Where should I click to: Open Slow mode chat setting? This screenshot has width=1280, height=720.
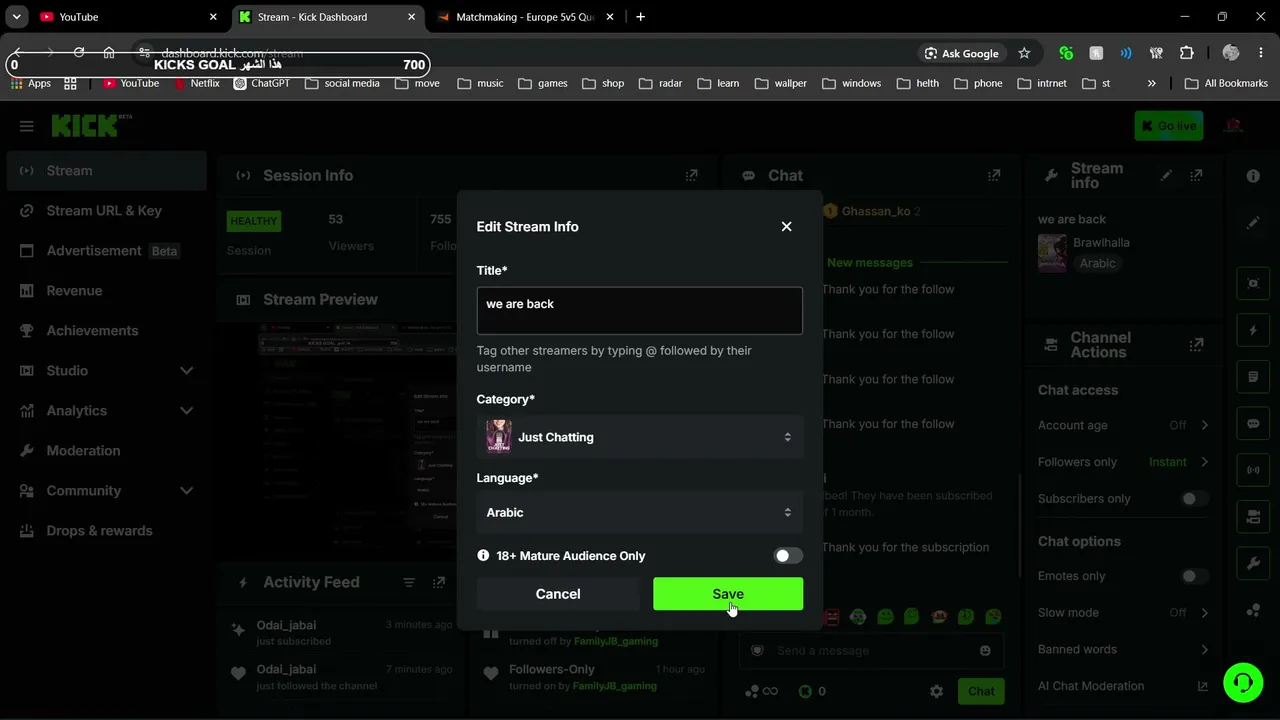coord(1123,613)
